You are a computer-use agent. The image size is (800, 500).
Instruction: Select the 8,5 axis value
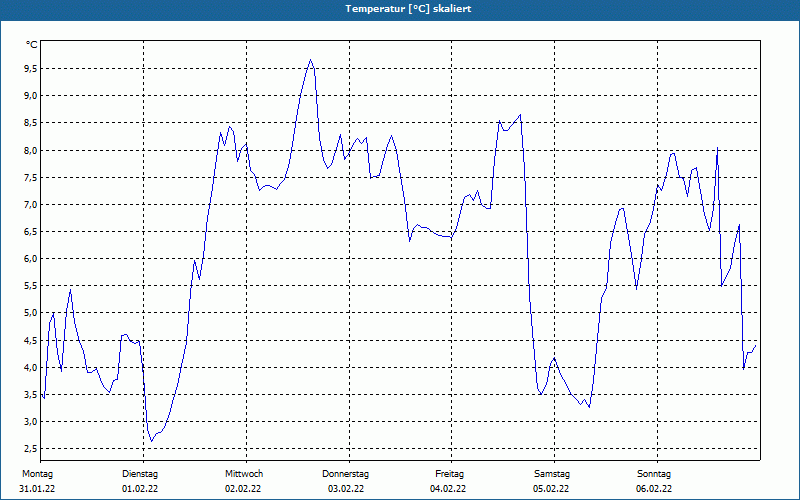coord(31,123)
